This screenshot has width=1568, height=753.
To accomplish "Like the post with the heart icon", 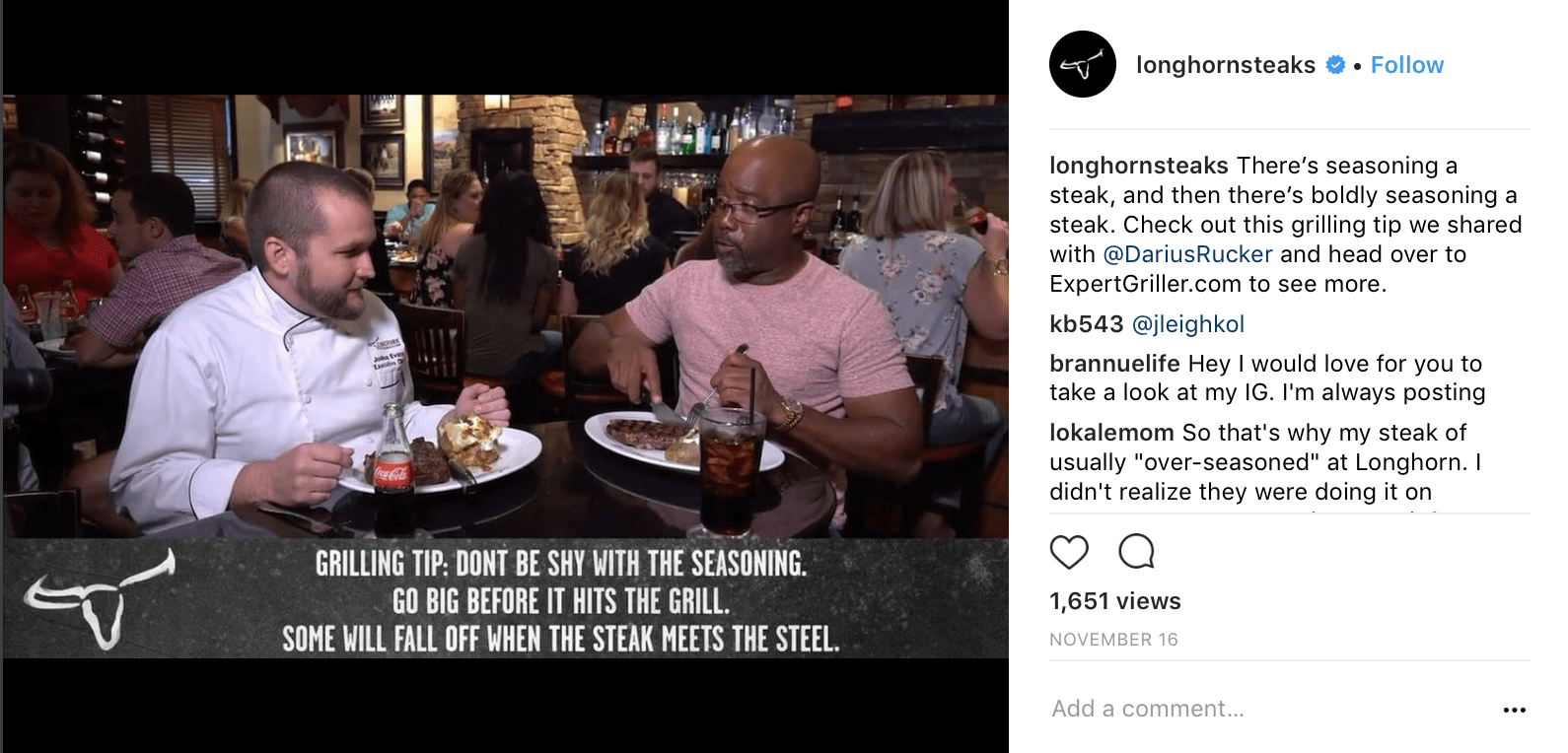I will pyautogui.click(x=1069, y=552).
